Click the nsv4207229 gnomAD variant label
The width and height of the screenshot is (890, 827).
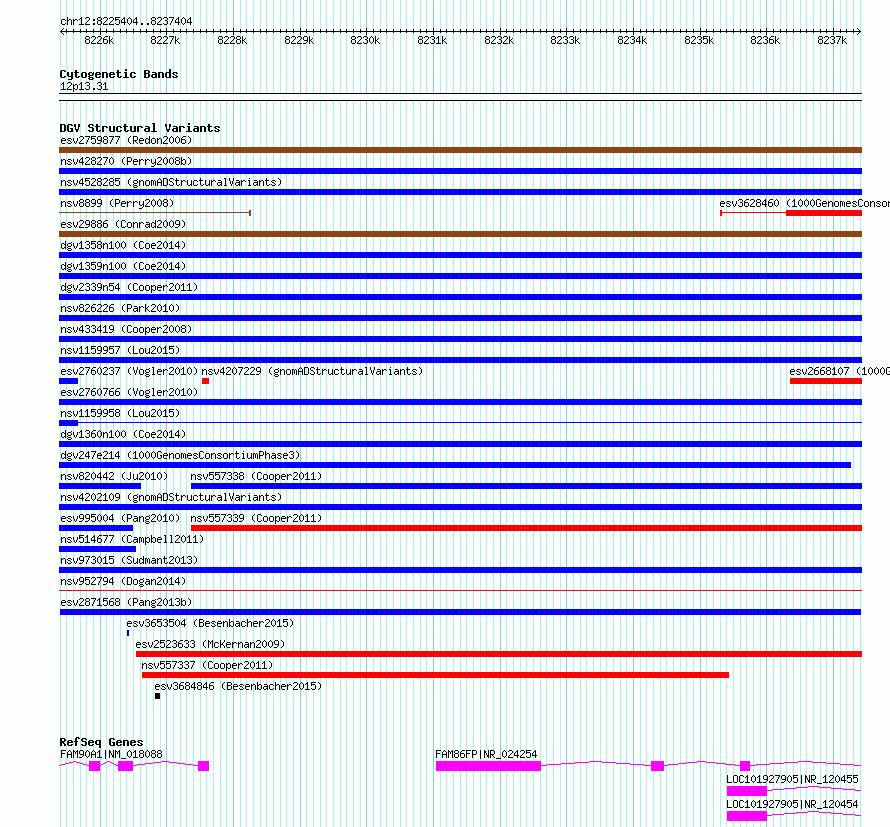[312, 371]
